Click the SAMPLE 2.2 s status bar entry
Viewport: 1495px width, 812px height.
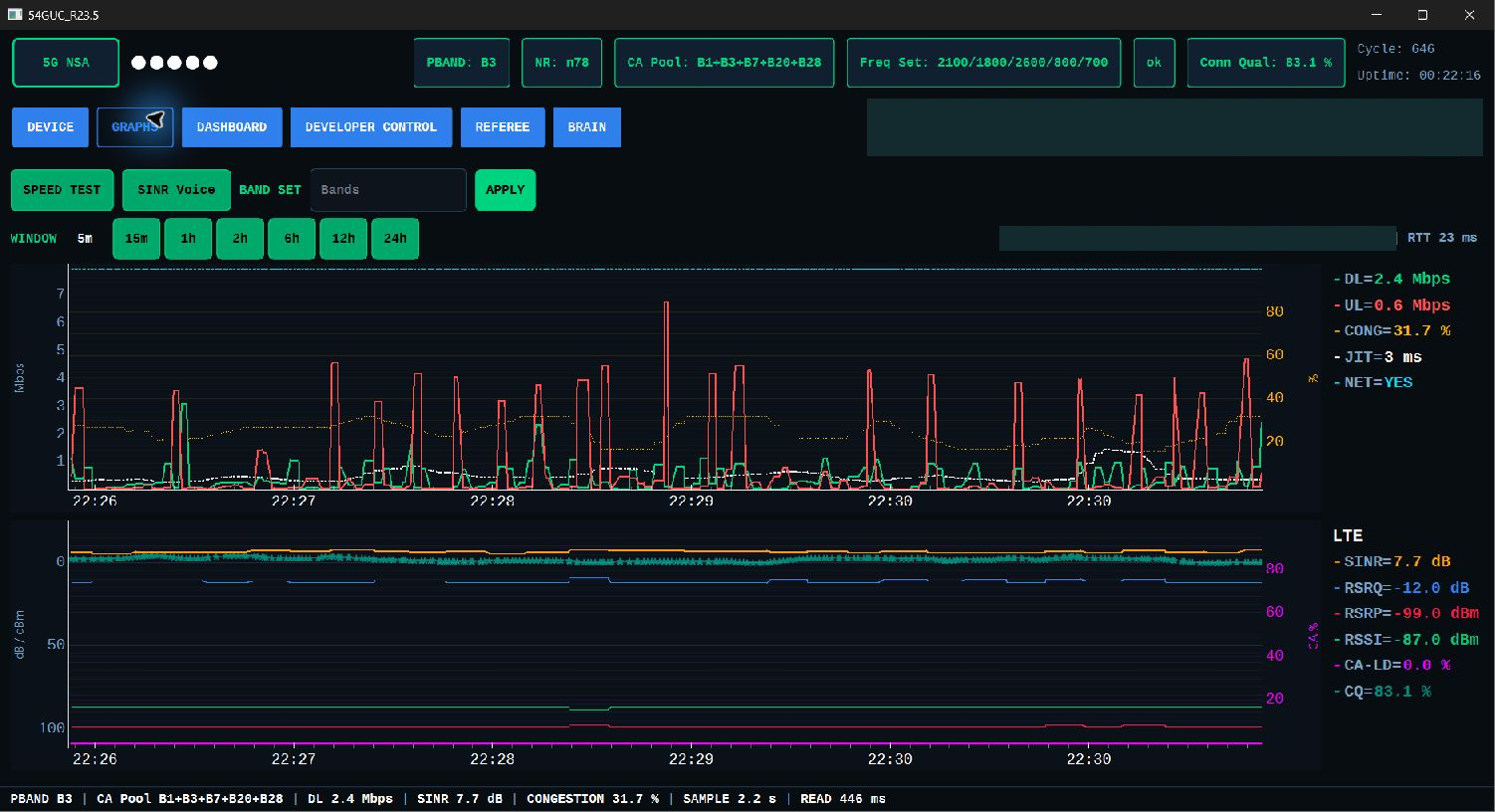tap(730, 799)
